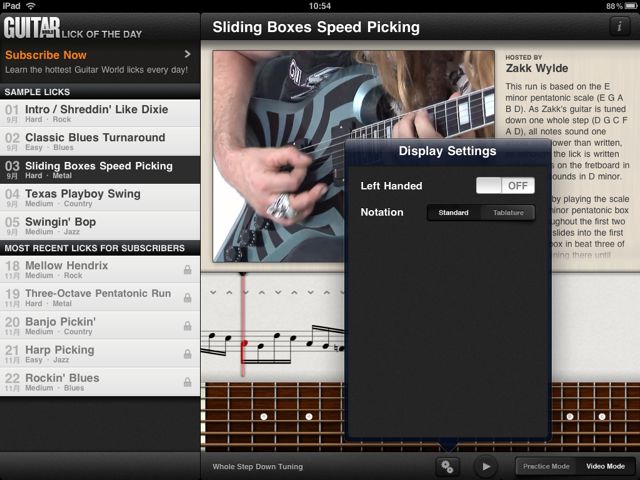This screenshot has height=480, width=640.
Task: Tap Subscribe Now link
Action: coord(46,55)
